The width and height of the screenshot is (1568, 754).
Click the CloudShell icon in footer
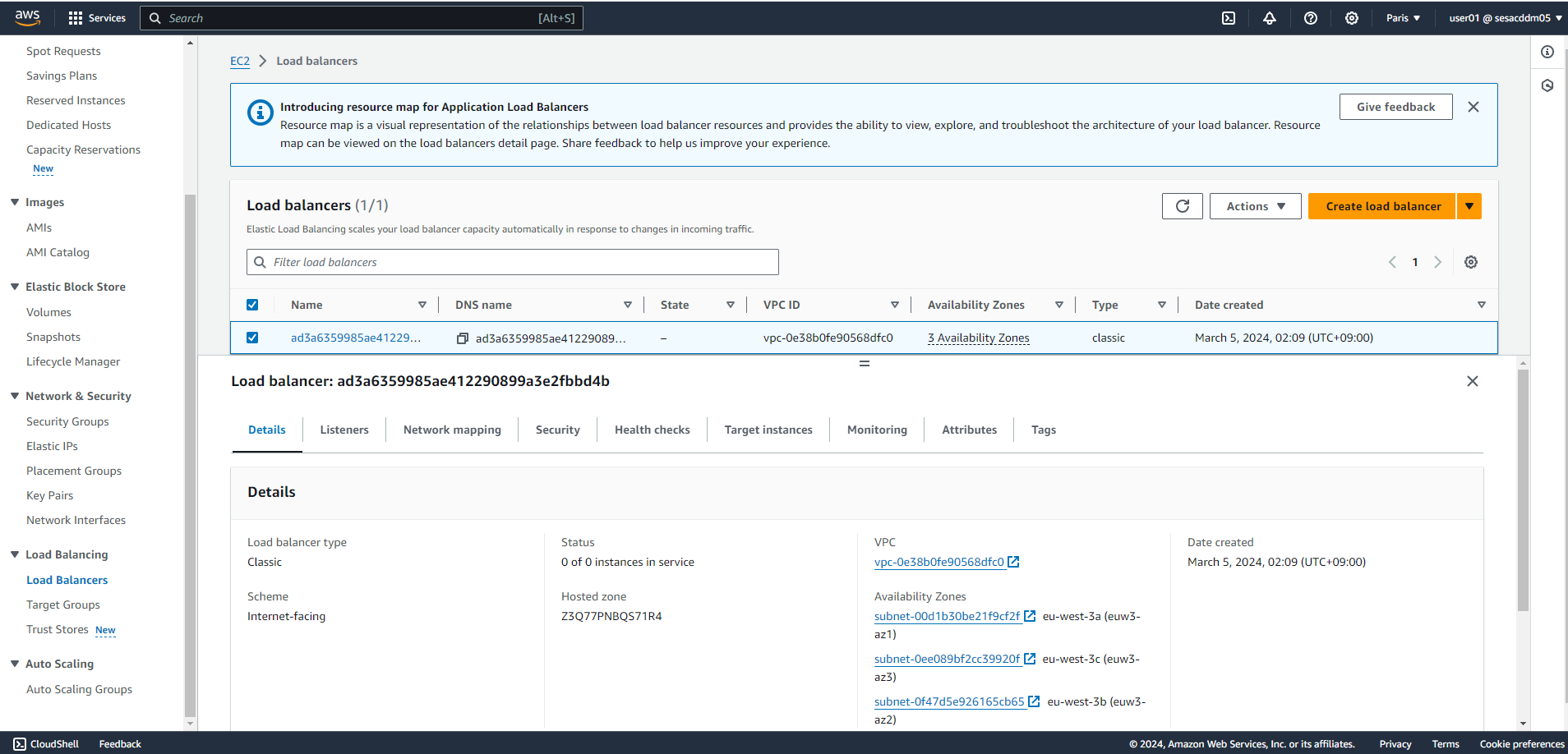pos(20,744)
